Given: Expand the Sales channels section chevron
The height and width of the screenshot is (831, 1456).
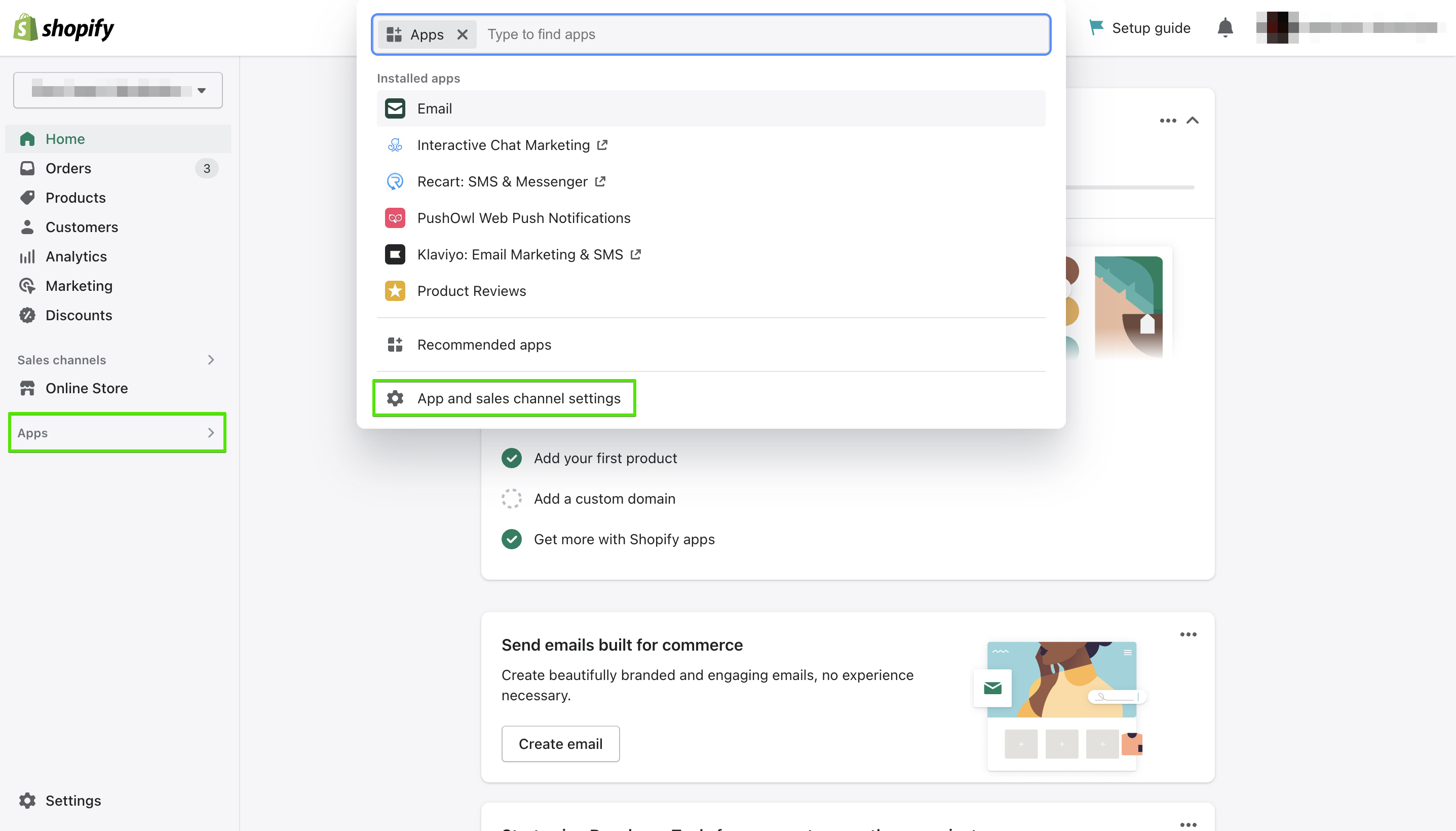Looking at the screenshot, I should [211, 360].
